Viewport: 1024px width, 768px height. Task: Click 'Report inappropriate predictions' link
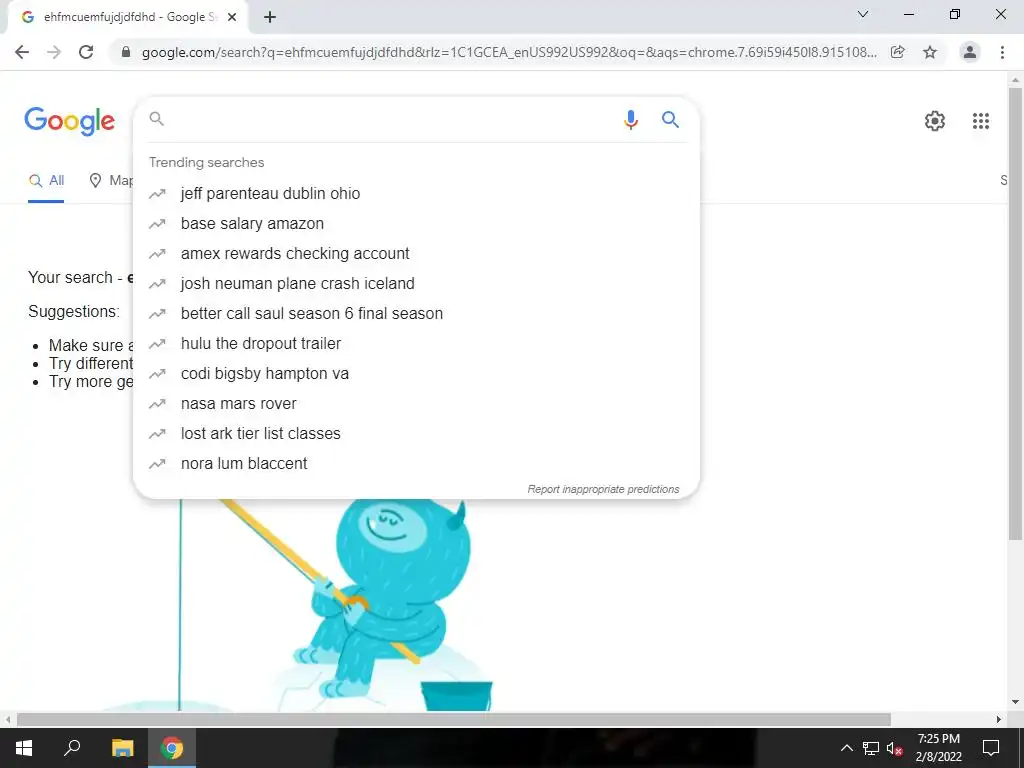pos(603,489)
